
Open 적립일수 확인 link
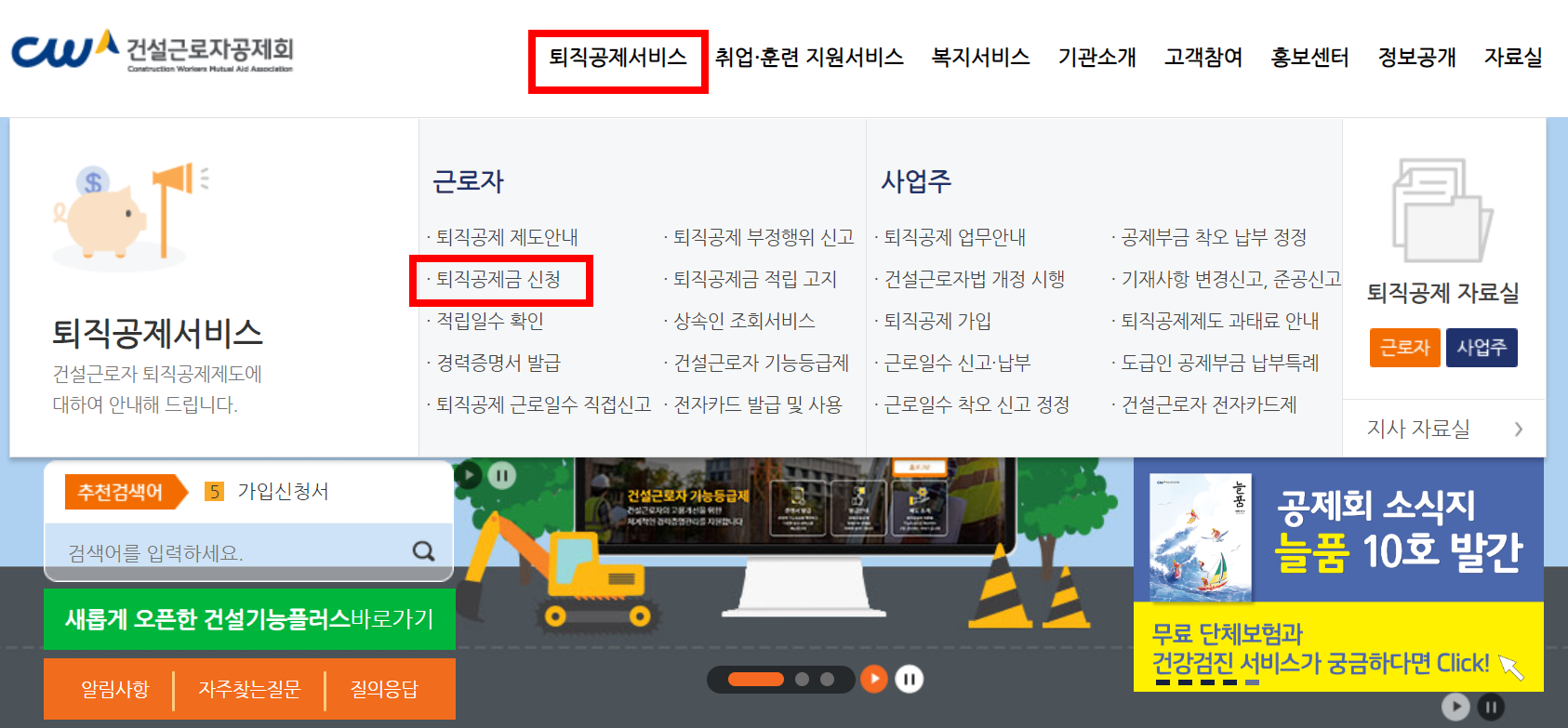490,321
